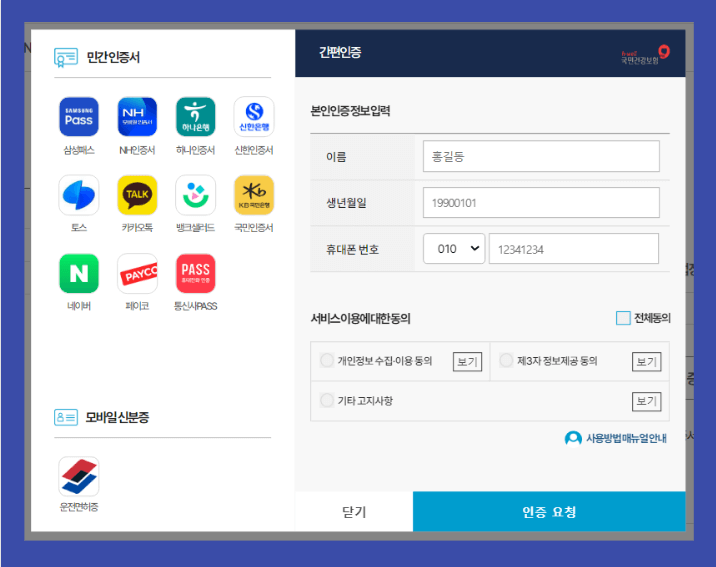Select the 국민인증서 KB Bank icon
This screenshot has height=567, width=716.
pos(254,195)
